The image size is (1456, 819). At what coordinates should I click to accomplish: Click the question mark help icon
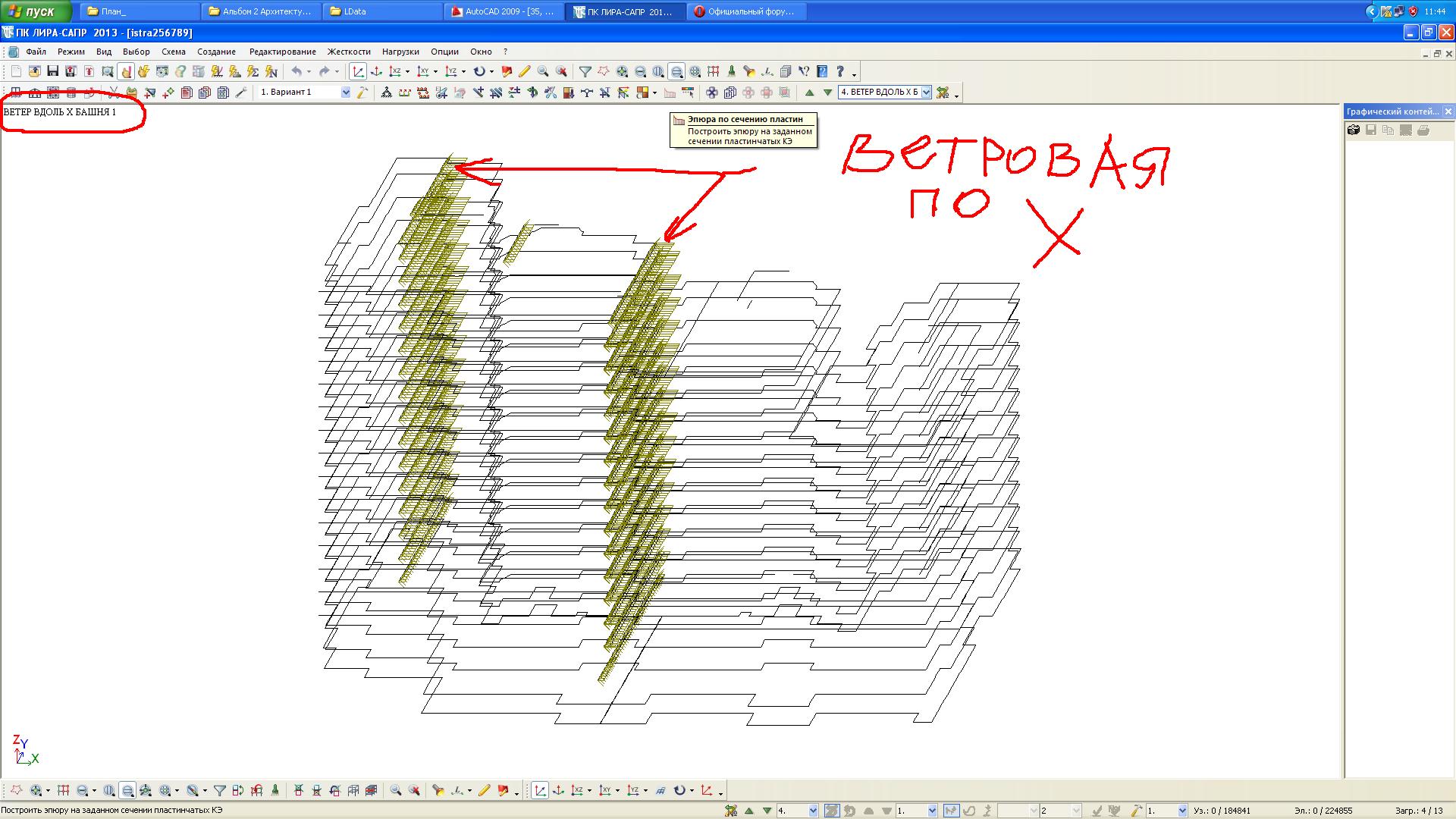[x=839, y=71]
